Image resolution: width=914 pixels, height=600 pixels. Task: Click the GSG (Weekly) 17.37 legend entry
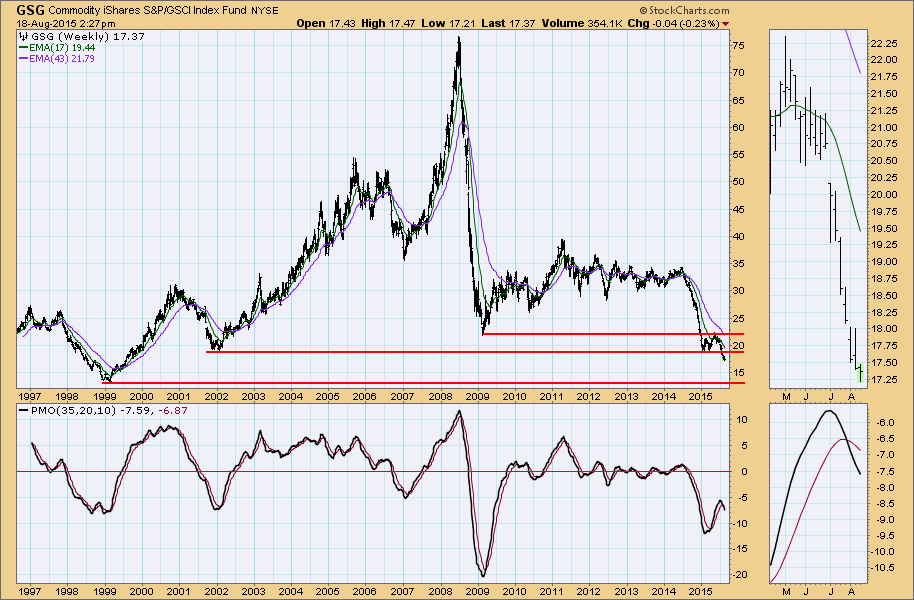(x=88, y=37)
